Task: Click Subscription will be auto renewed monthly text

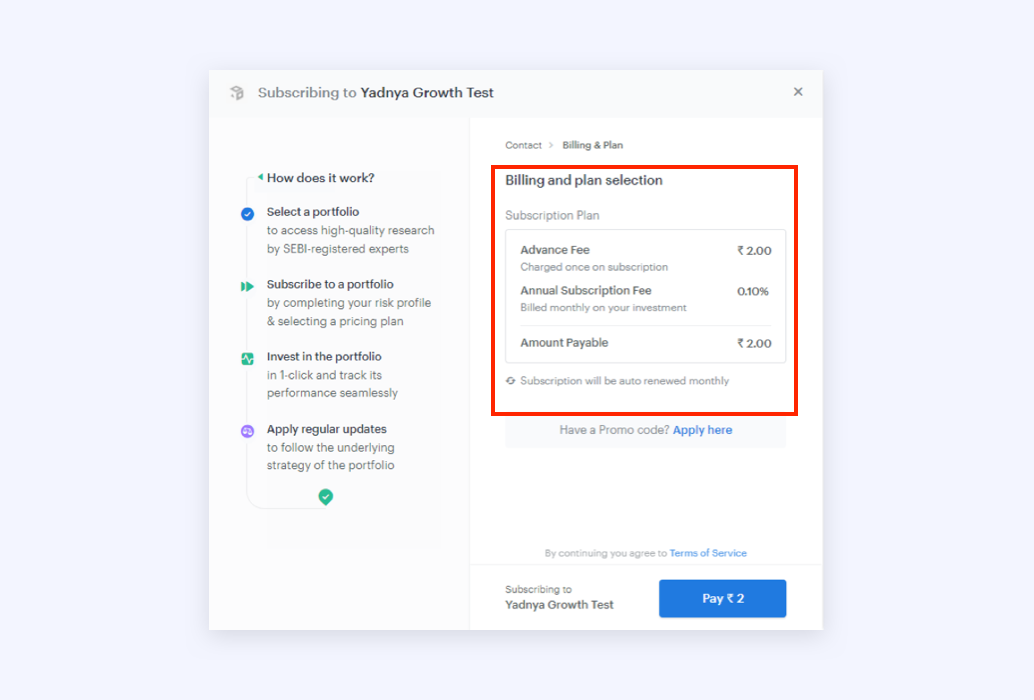Action: tap(624, 380)
